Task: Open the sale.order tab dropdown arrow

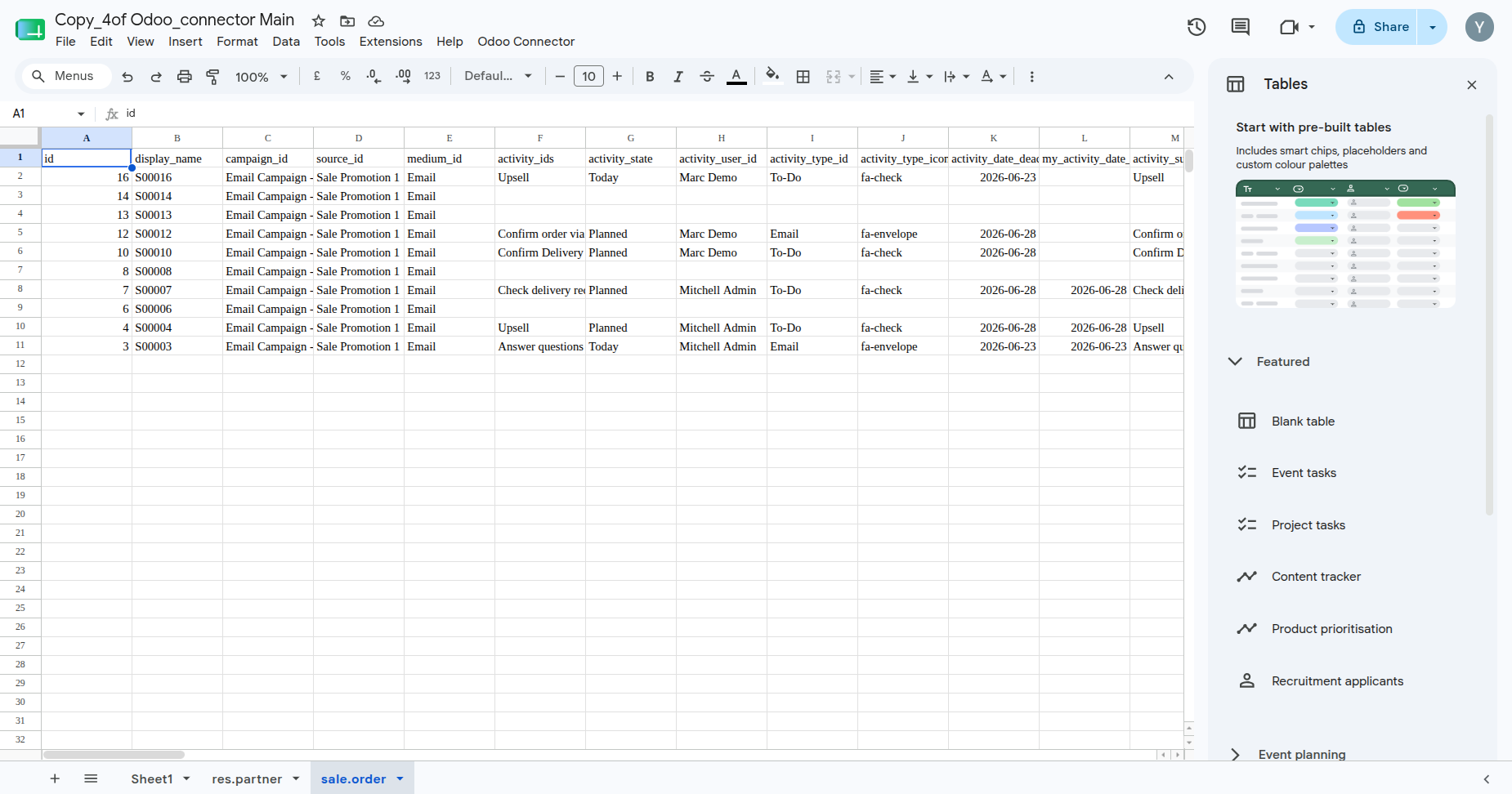Action: point(400,778)
